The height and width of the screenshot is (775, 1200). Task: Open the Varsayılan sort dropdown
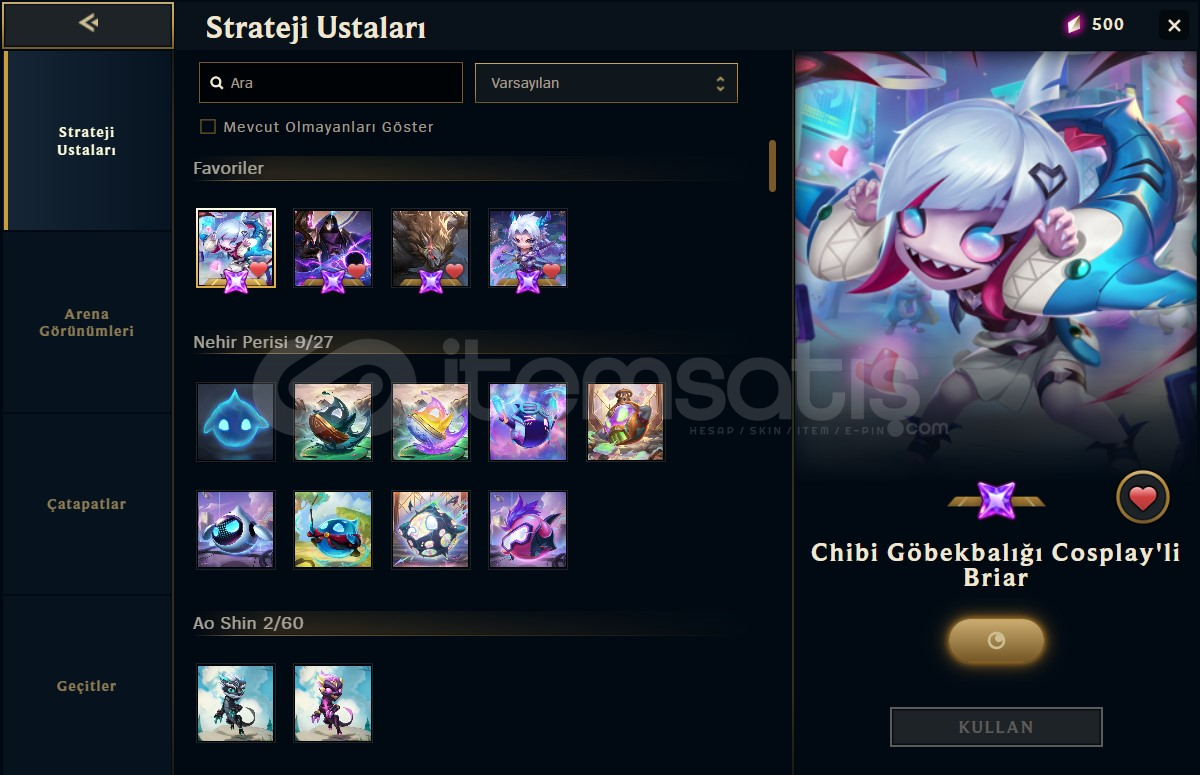tap(606, 83)
